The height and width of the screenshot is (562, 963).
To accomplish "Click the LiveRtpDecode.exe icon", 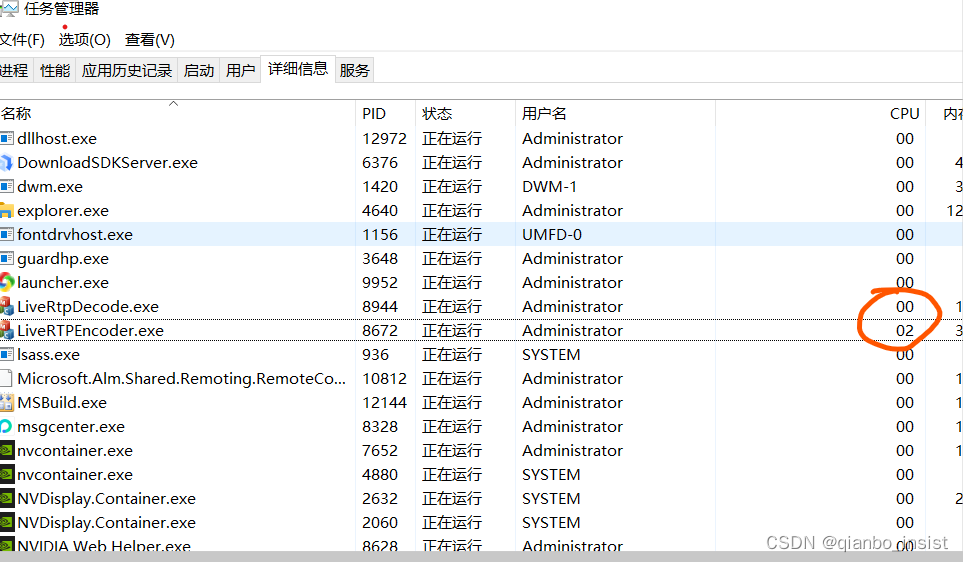I will click(x=7, y=306).
